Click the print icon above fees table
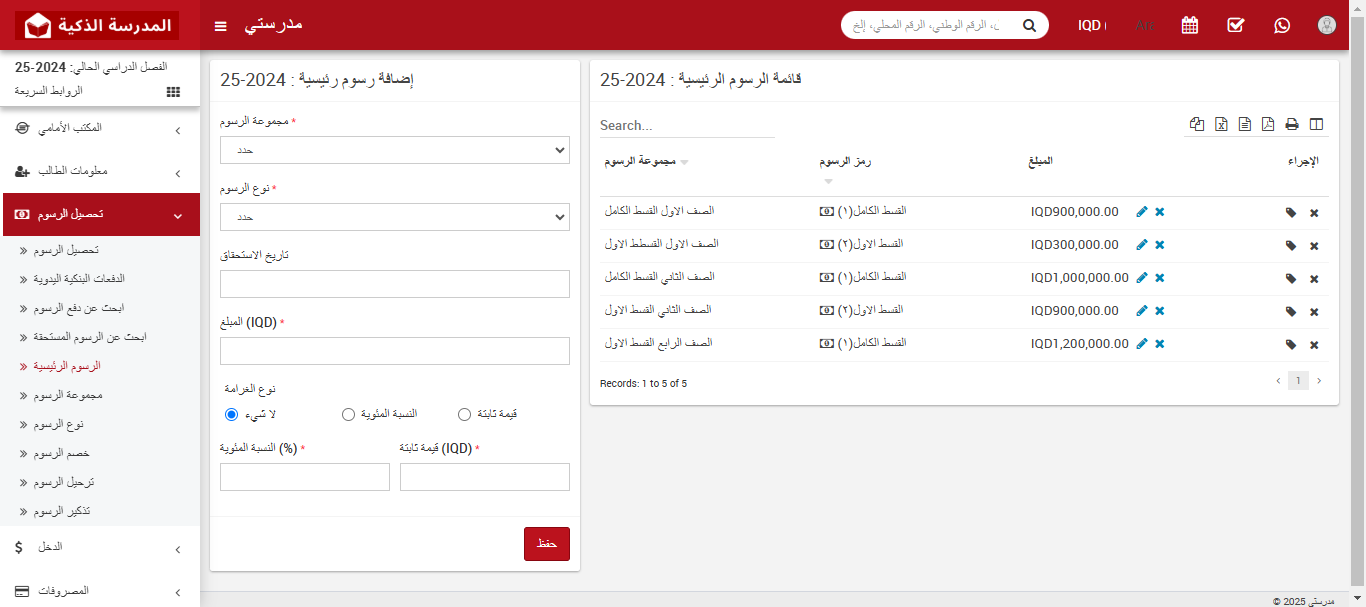The width and height of the screenshot is (1366, 607). point(1292,125)
